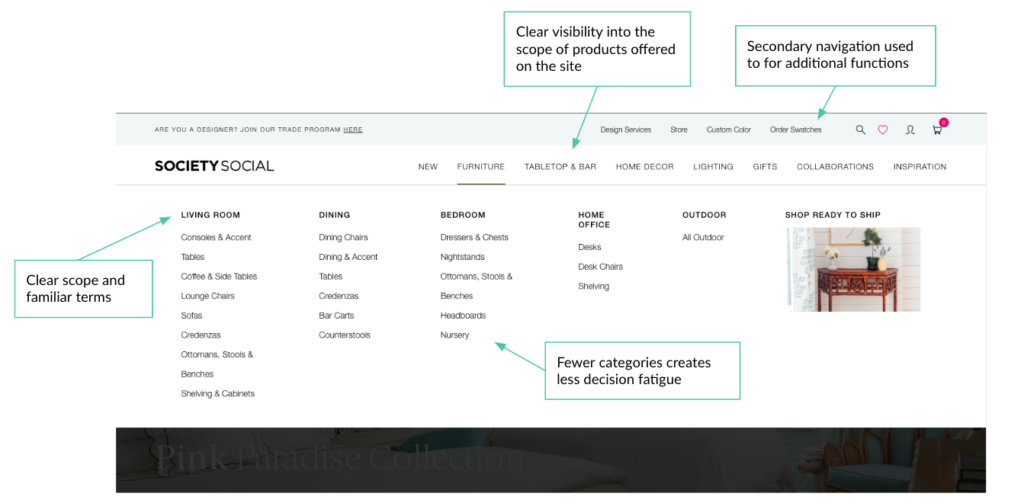This screenshot has height=503, width=1024.
Task: Open the HOME OFFICE category heading
Action: (594, 219)
